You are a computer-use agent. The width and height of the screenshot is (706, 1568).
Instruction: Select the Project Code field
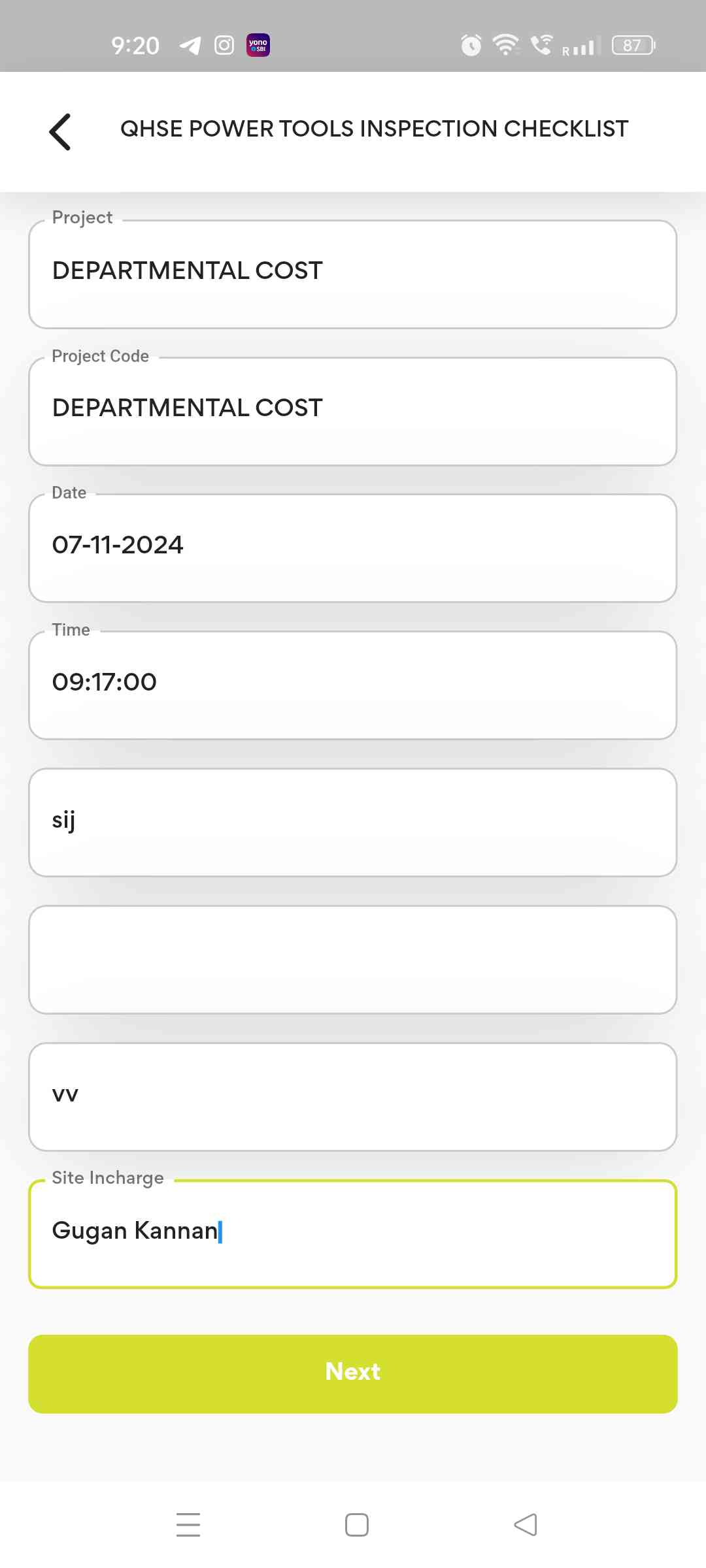[x=353, y=412]
